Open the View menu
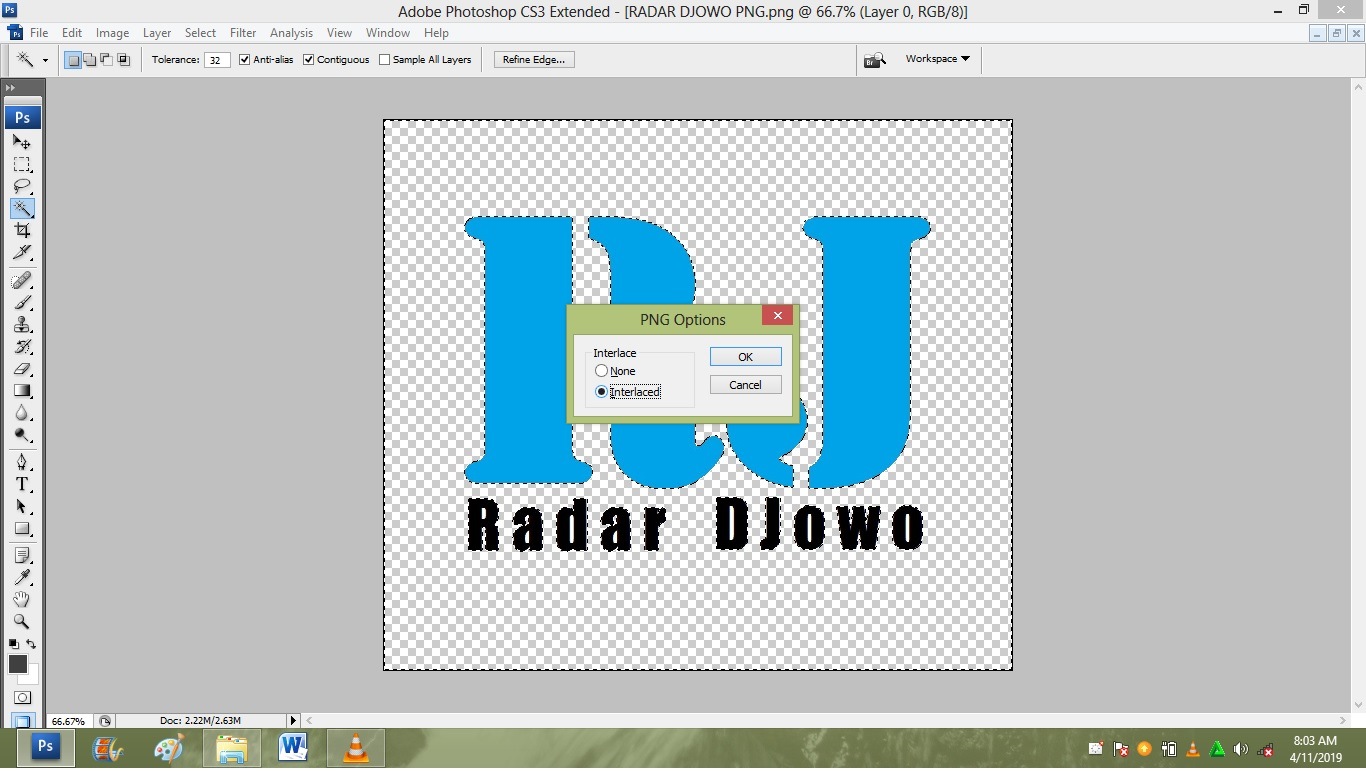Image resolution: width=1366 pixels, height=771 pixels. 339,33
